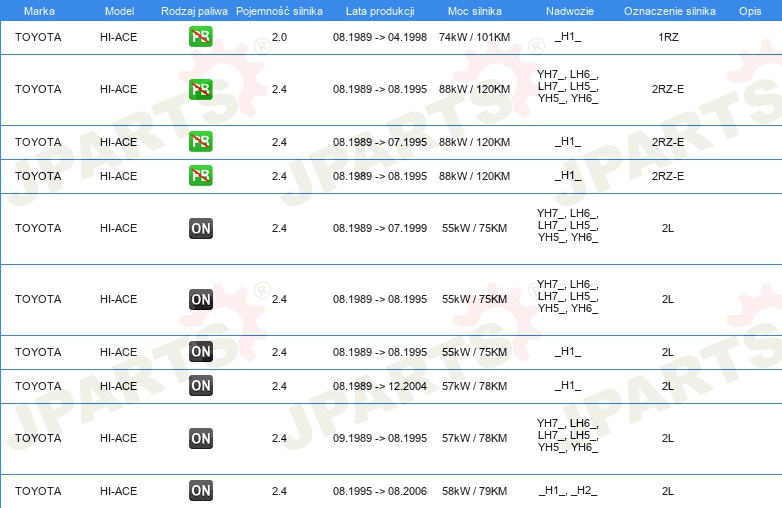Viewport: 782px width, 508px height.
Task: Select the 2RZ-E code in the 07.1995 row
Action: (x=668, y=142)
